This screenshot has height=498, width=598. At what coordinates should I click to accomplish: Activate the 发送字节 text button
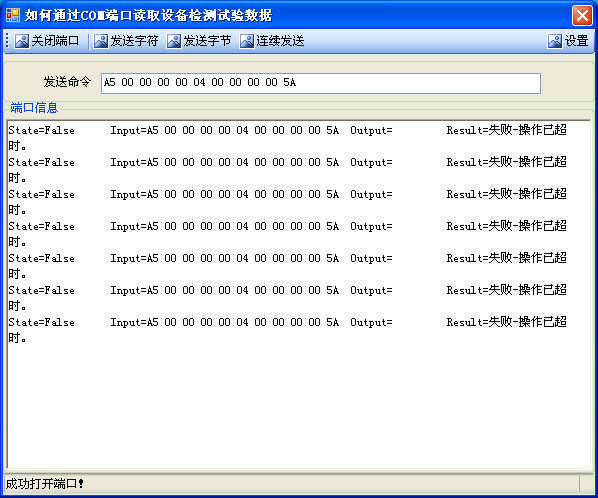207,41
